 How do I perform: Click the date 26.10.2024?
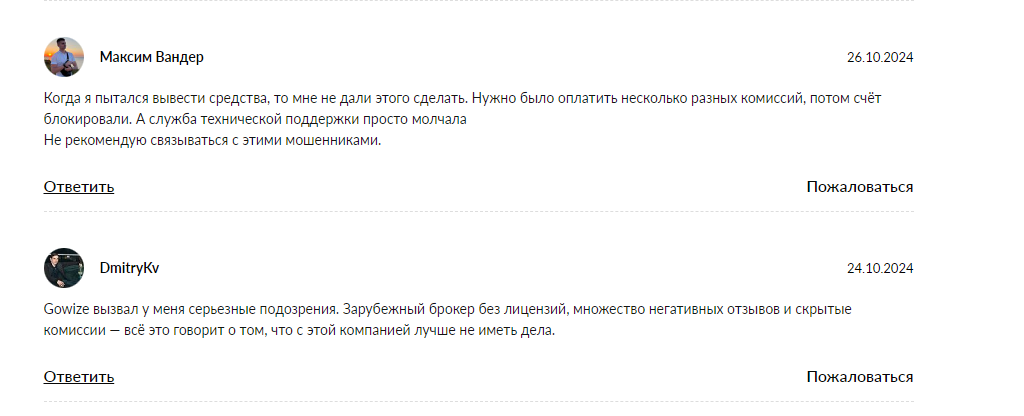[880, 57]
